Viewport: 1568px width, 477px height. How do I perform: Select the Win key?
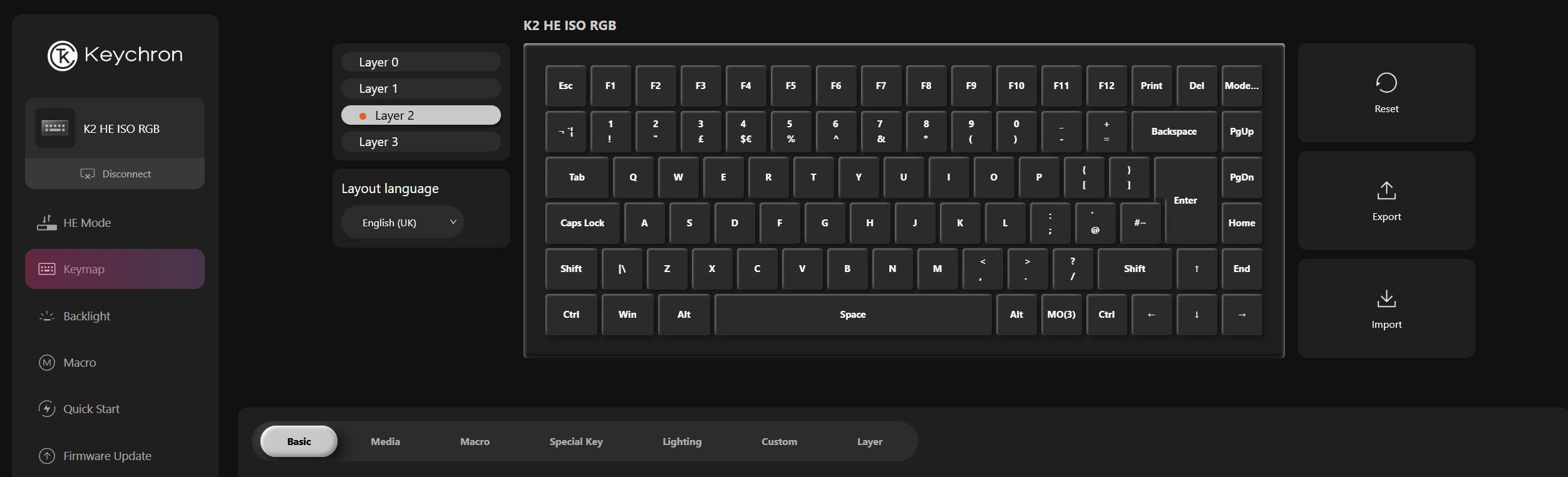click(x=627, y=314)
